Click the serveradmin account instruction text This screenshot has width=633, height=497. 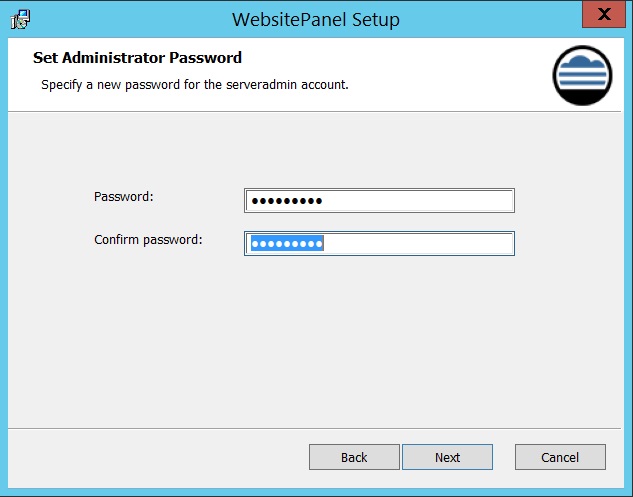195,85
